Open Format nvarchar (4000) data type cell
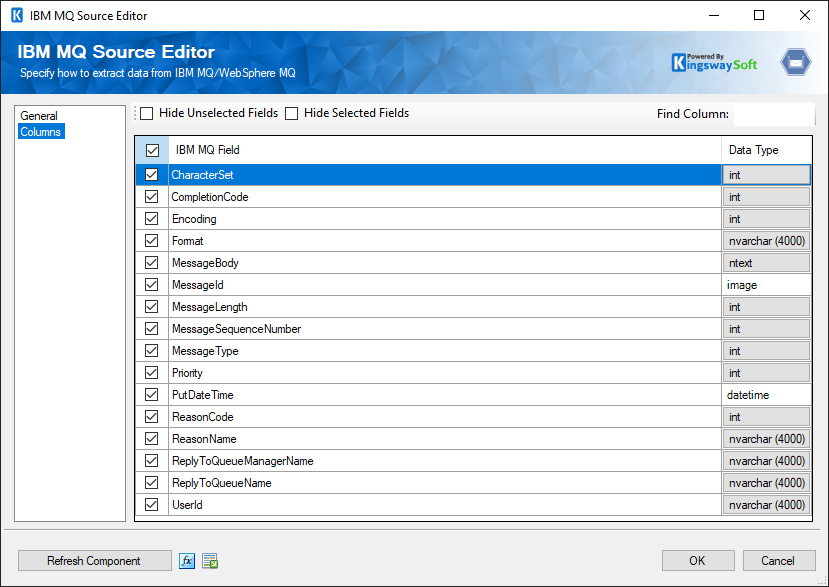This screenshot has width=829, height=587. 766,241
